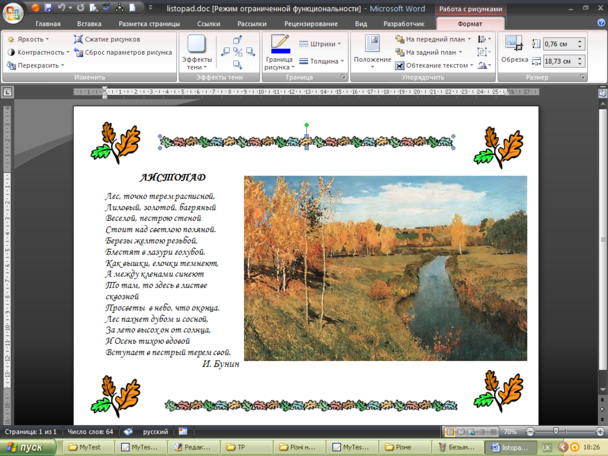Click the tab selector at ruler corner
Viewport: 608px width, 456px height.
(8, 92)
